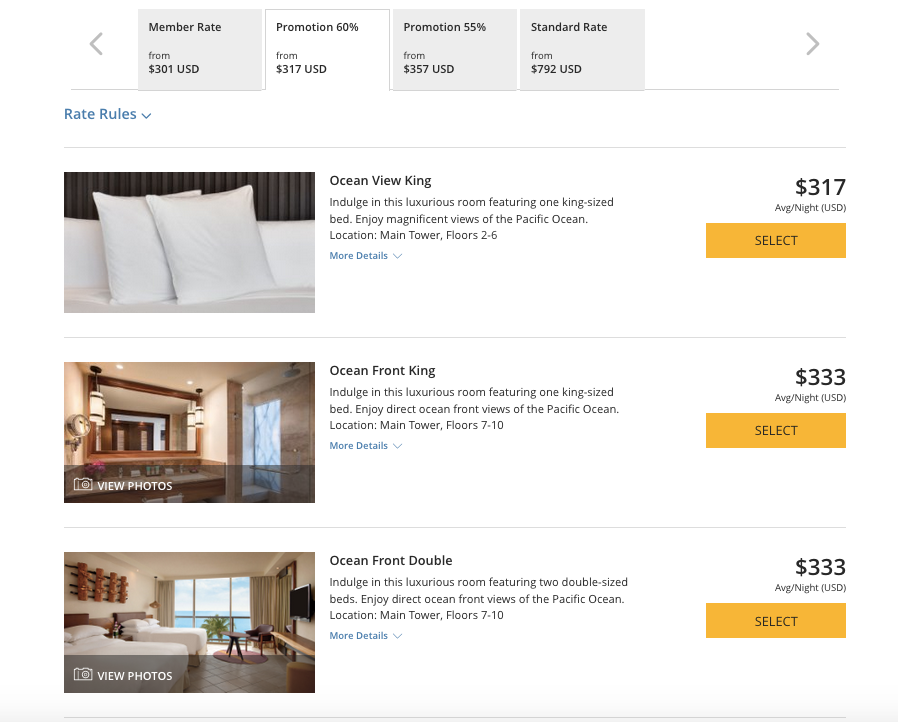898x722 pixels.
Task: Select the Ocean Front King room
Action: [775, 431]
